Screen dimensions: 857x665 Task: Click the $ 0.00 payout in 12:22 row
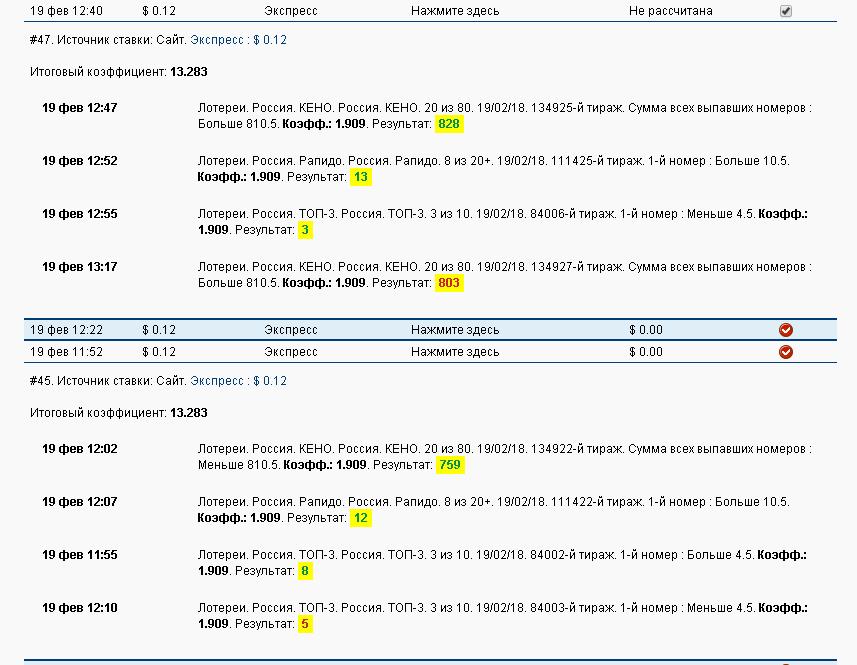tap(645, 330)
